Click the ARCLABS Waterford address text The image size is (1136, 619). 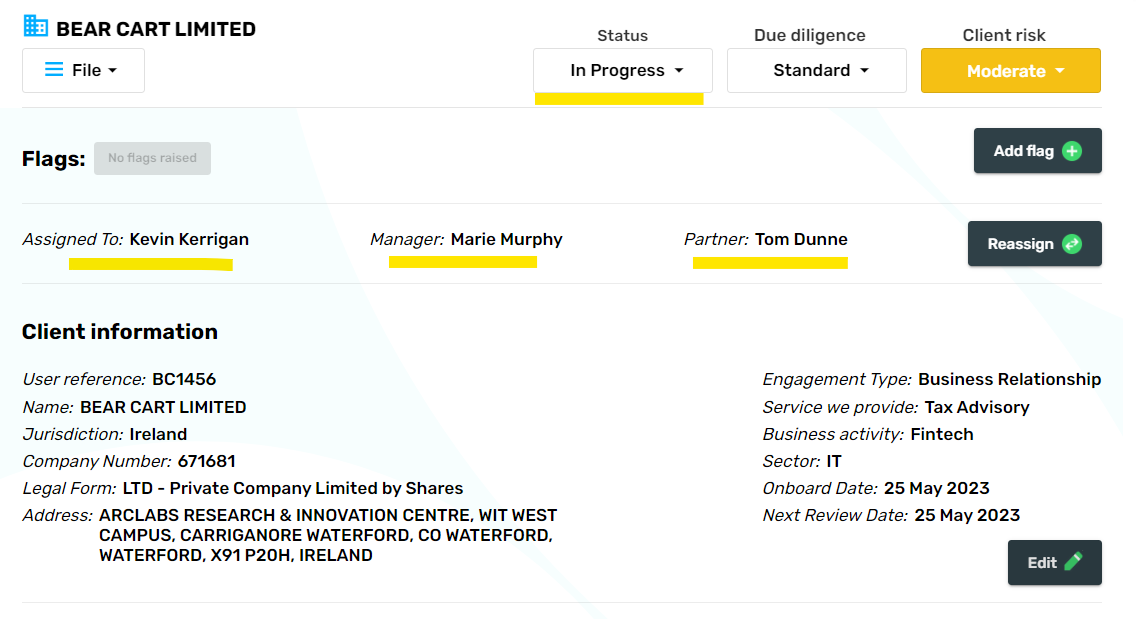coord(327,535)
